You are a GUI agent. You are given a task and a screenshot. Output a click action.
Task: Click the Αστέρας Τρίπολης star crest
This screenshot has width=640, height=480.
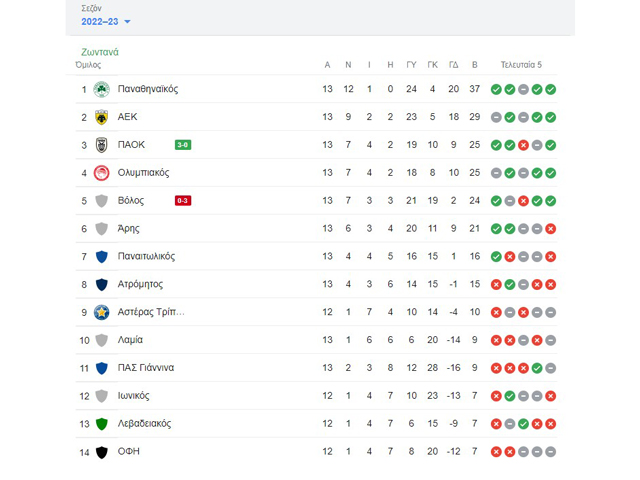pos(101,312)
